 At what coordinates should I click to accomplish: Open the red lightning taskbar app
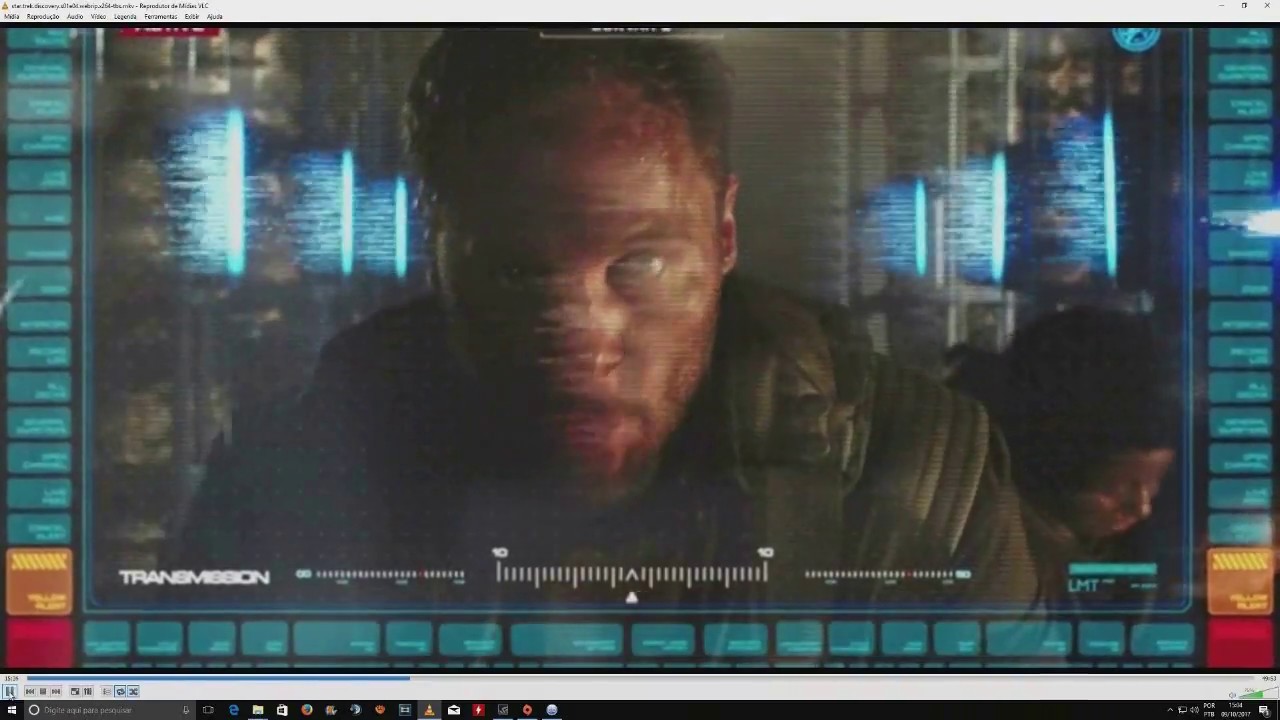click(x=478, y=710)
